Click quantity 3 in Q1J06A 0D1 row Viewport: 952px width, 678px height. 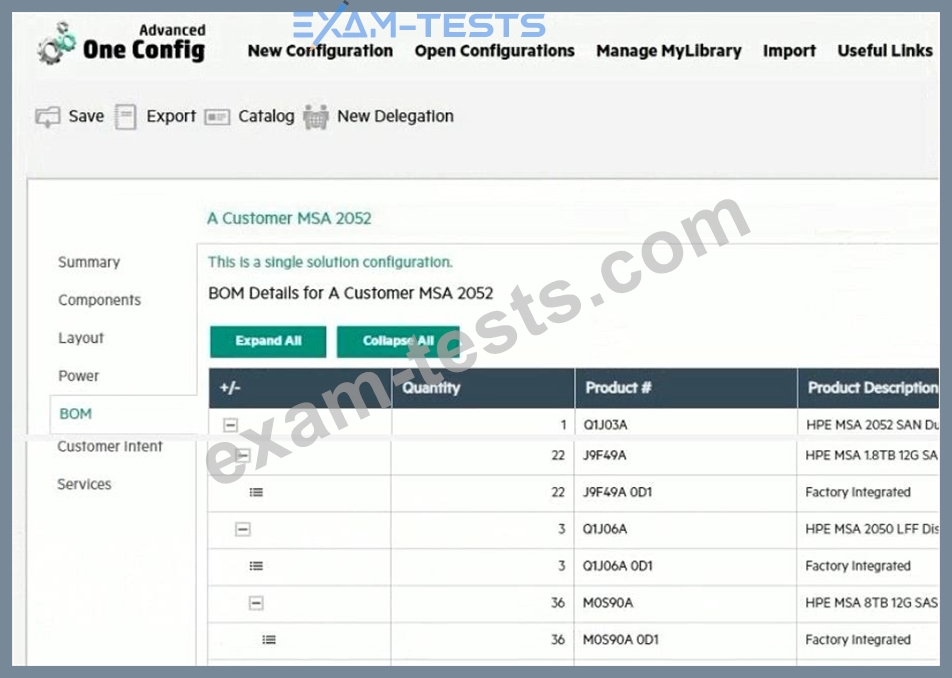(x=562, y=566)
